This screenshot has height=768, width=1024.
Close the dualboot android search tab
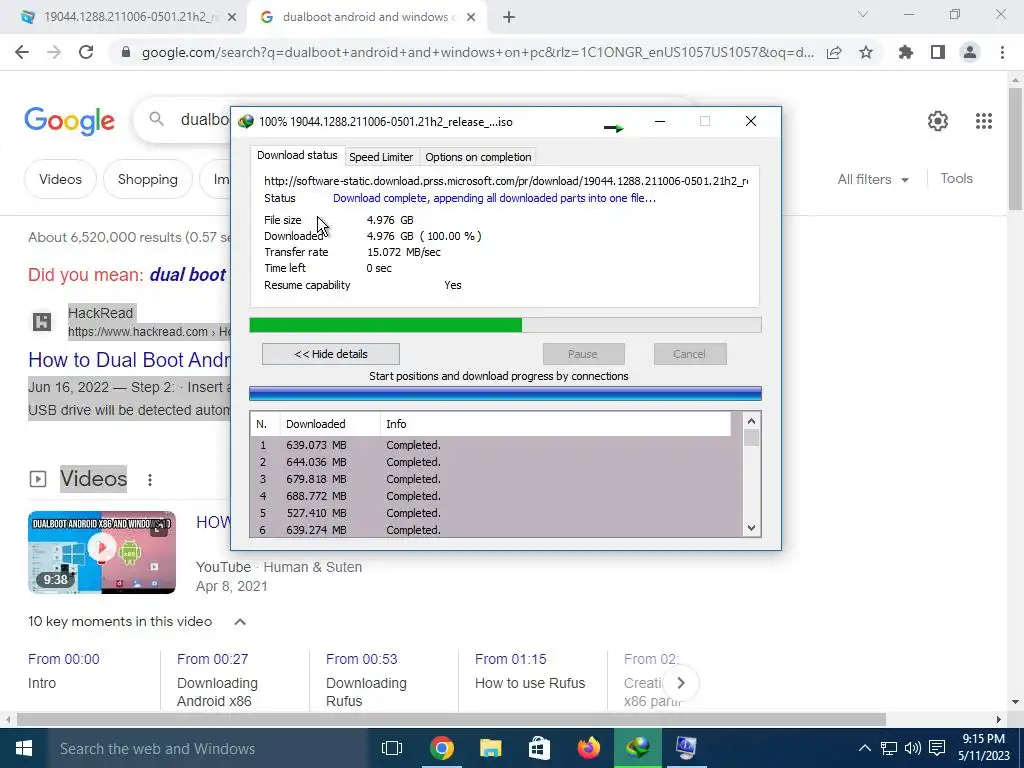471,18
